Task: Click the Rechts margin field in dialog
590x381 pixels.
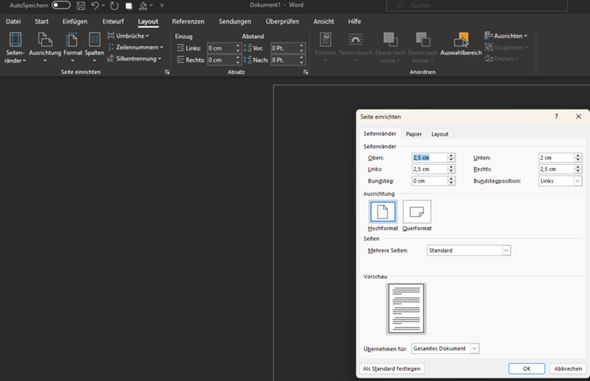Action: pos(556,169)
